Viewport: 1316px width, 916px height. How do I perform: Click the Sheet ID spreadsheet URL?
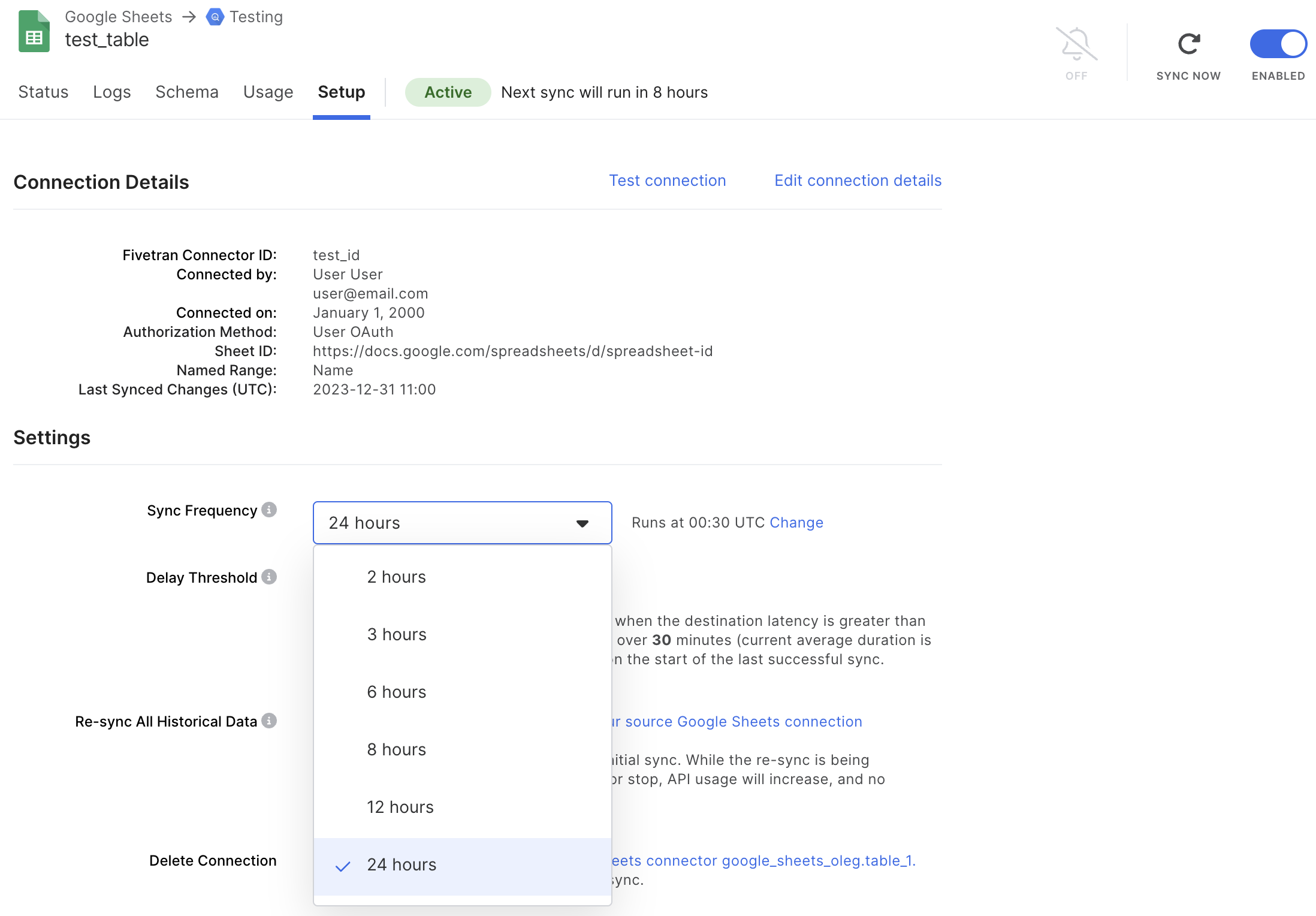click(513, 351)
